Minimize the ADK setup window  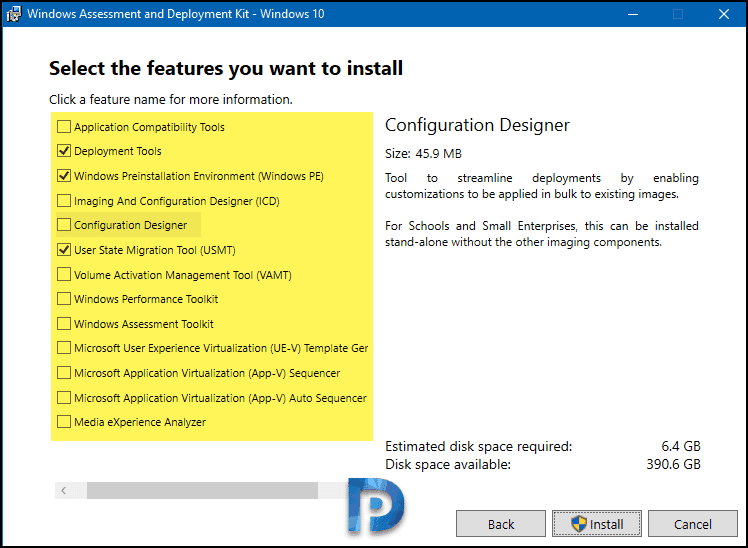(633, 14)
